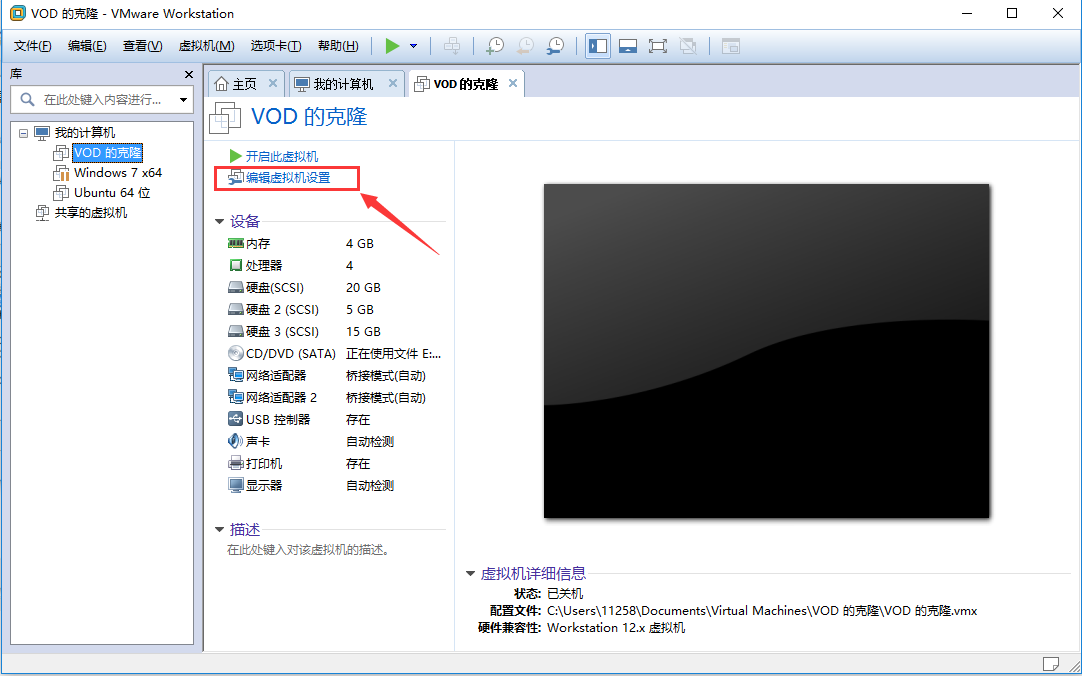Screen dimensions: 1082x676
Task: Open the snapshot manager wrench-clock icon
Action: coord(555,46)
